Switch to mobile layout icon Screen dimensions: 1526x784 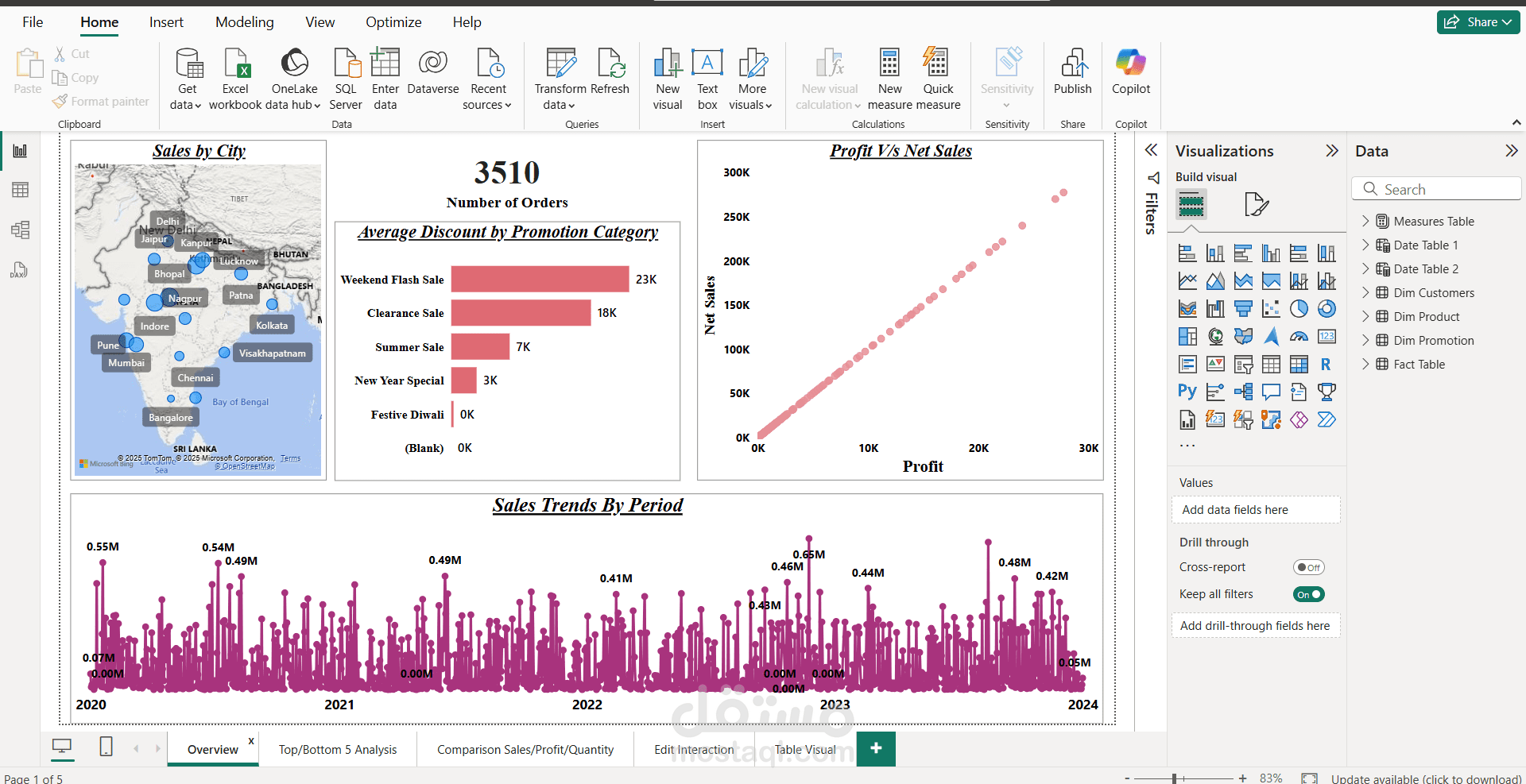point(106,747)
